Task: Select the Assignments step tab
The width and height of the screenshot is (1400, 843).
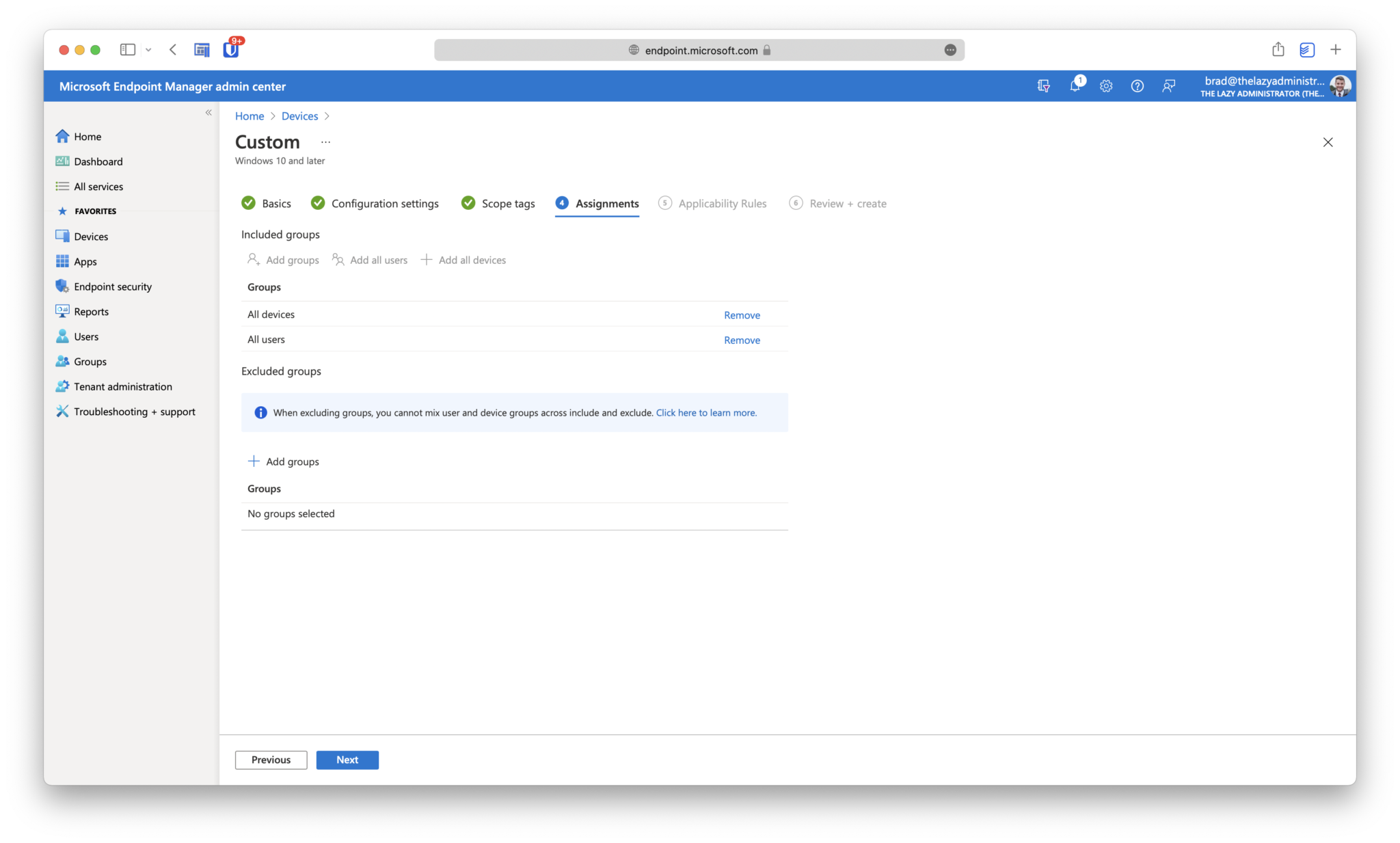Action: 597,204
